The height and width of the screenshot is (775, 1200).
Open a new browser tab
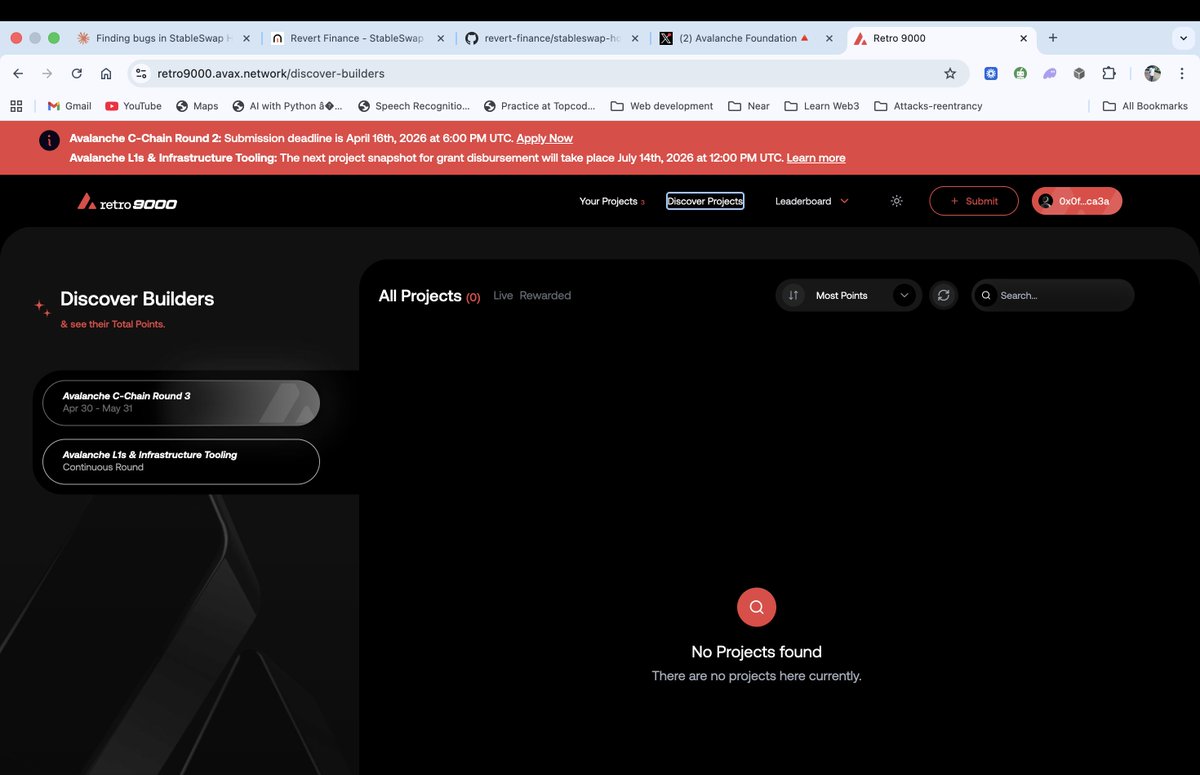click(x=1053, y=38)
